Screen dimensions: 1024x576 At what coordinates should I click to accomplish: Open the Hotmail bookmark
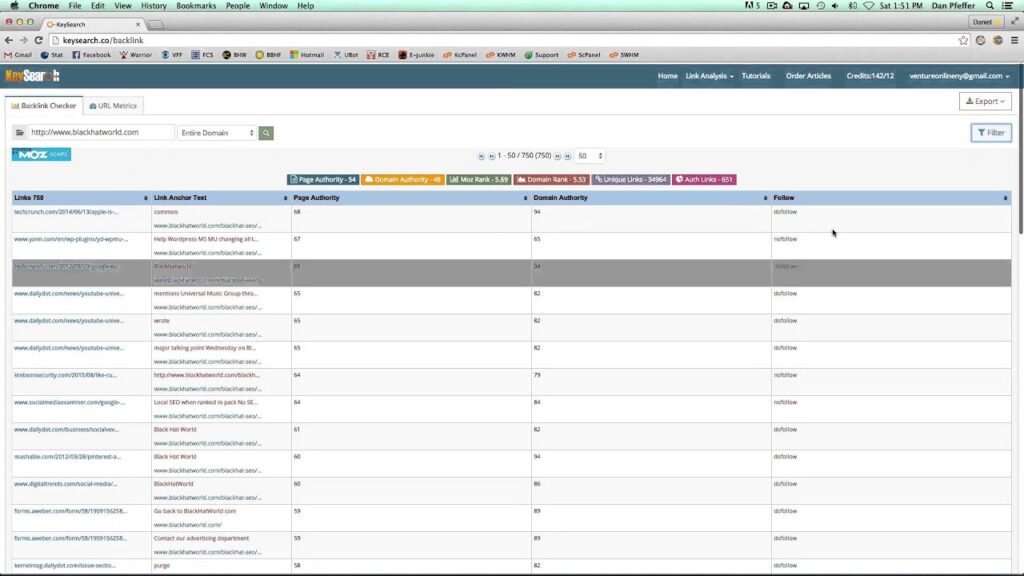click(307, 55)
